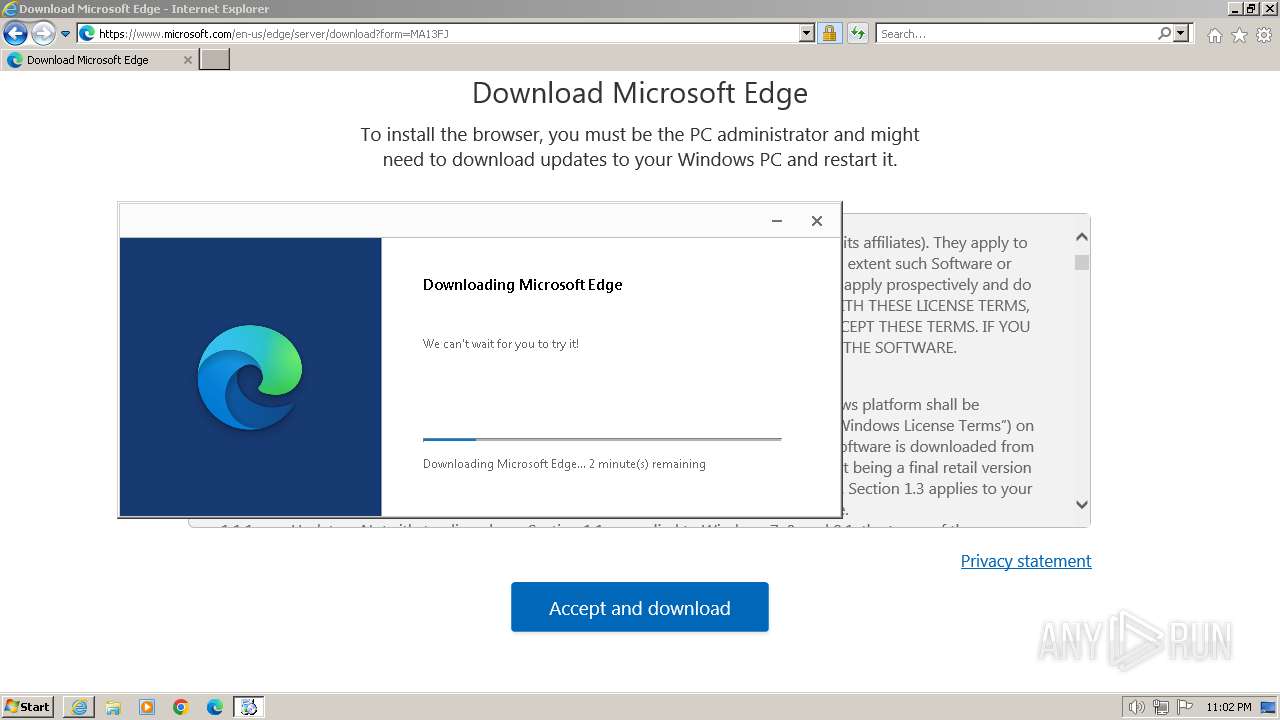Open Internet Explorer from taskbar
The height and width of the screenshot is (720, 1280).
point(79,707)
